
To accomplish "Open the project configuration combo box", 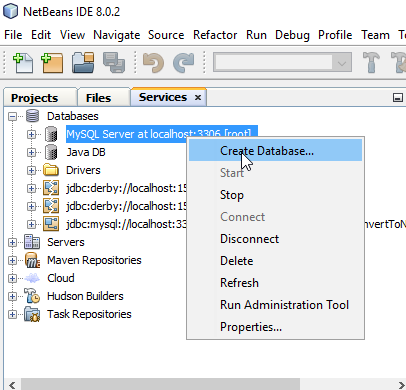I will (x=282, y=62).
